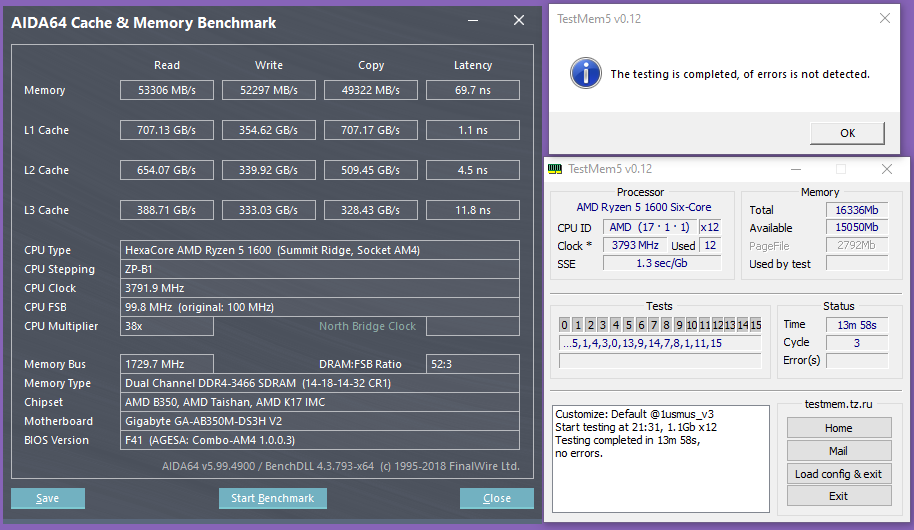Click the empty Used by test field
914x530 pixels.
(857, 264)
